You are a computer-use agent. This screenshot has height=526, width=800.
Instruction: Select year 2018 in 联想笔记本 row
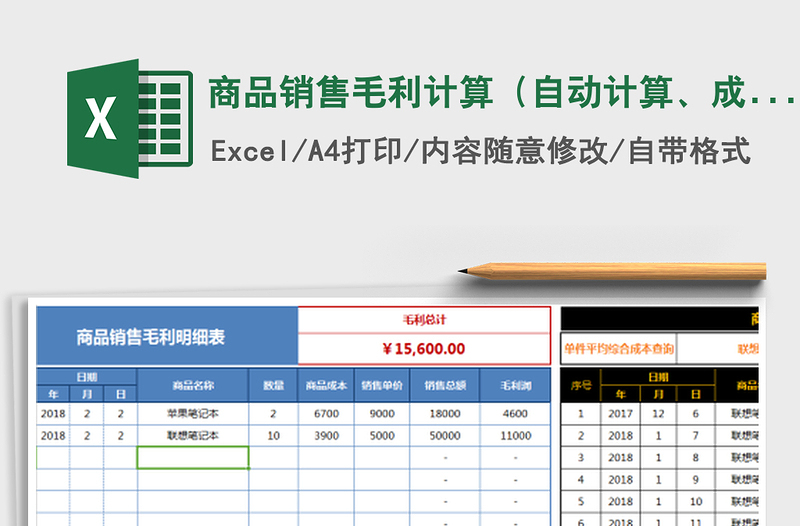point(53,436)
